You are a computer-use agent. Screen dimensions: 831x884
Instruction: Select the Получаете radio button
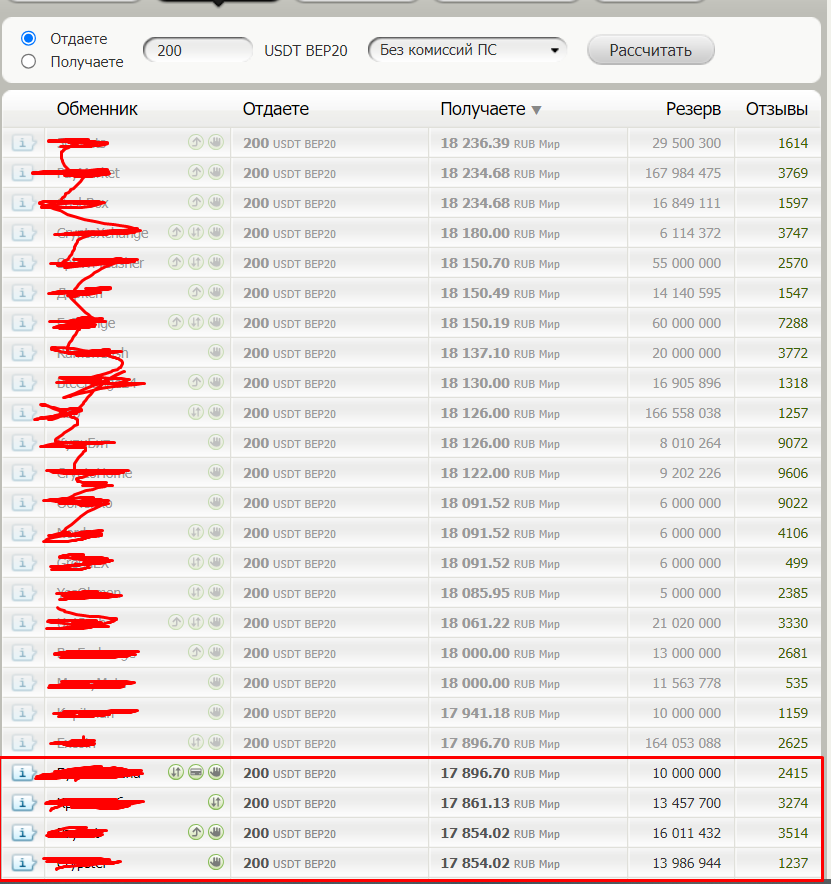[x=29, y=62]
